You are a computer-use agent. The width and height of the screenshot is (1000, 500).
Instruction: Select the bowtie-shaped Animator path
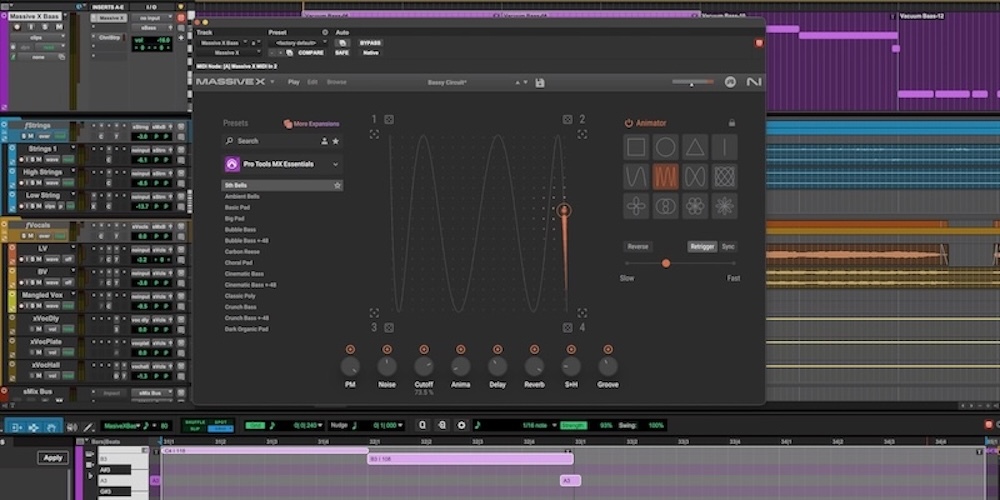pos(695,177)
